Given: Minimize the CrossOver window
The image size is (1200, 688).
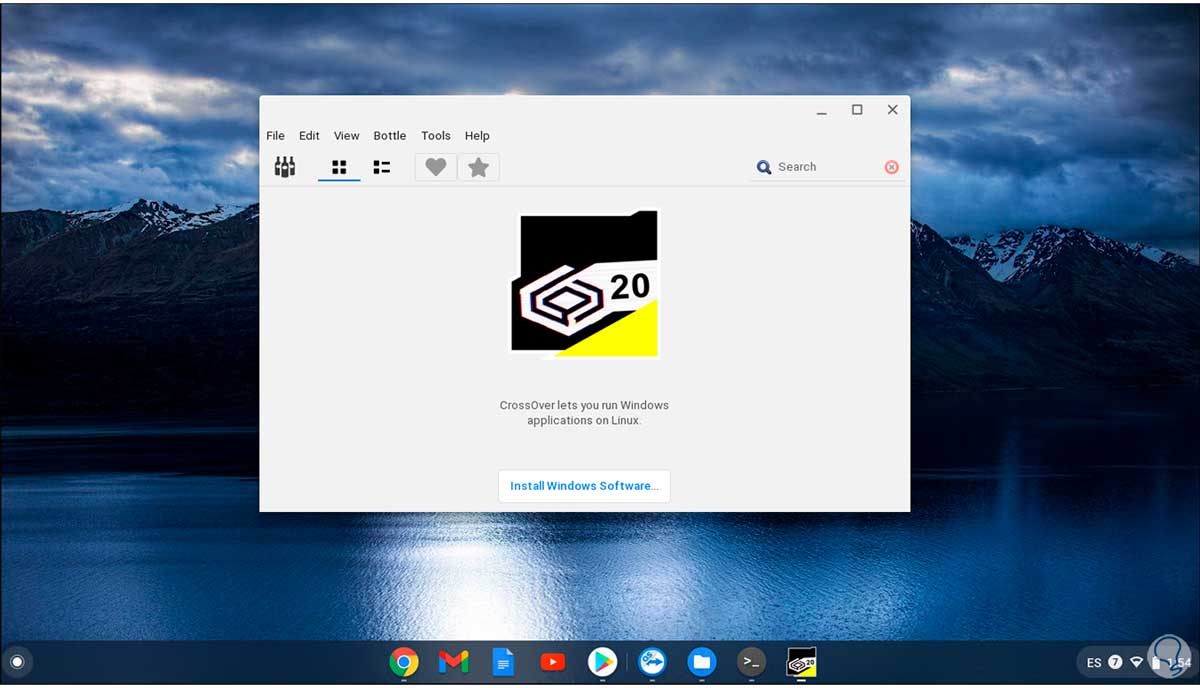Looking at the screenshot, I should (x=822, y=111).
